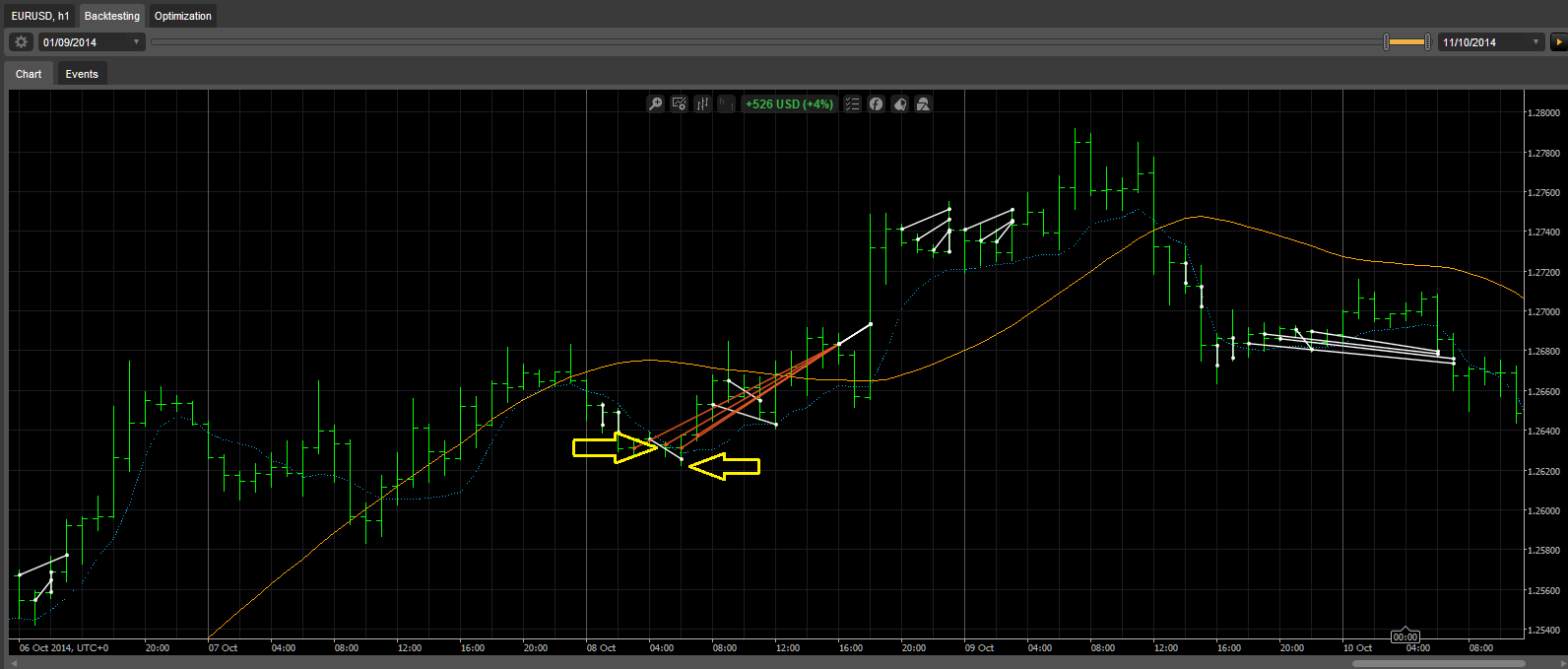The height and width of the screenshot is (669, 1568).
Task: Click the left handle of date range slider
Action: coord(1387,42)
